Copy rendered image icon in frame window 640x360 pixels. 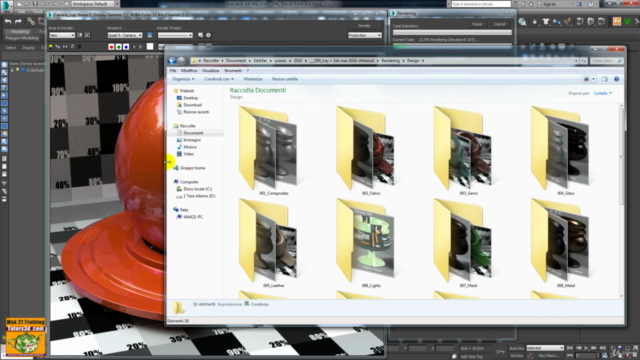58,47
